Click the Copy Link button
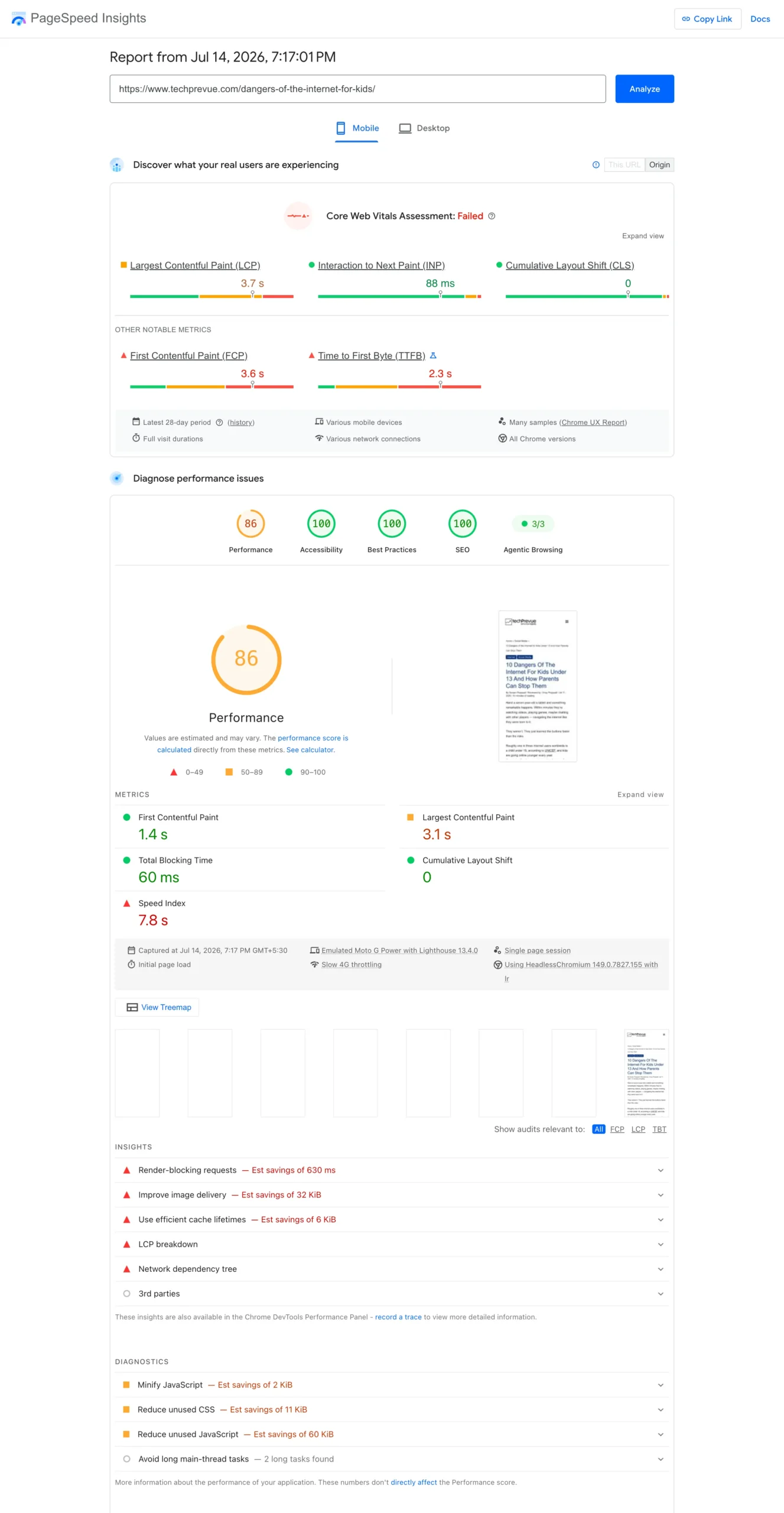Image resolution: width=784 pixels, height=1513 pixels. click(x=707, y=19)
